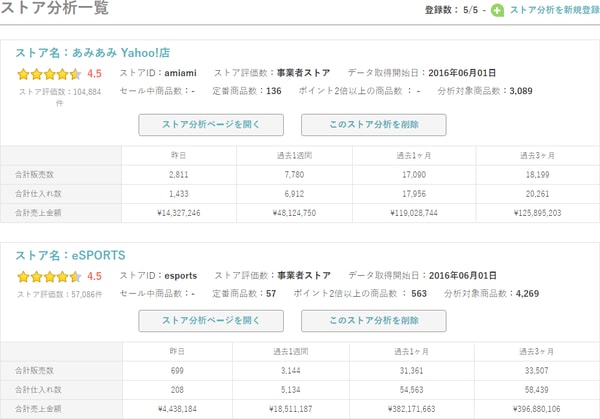Viewport: 600px width, 419px height.
Task: Click the 定番商品数 value 136
Action: [274, 91]
